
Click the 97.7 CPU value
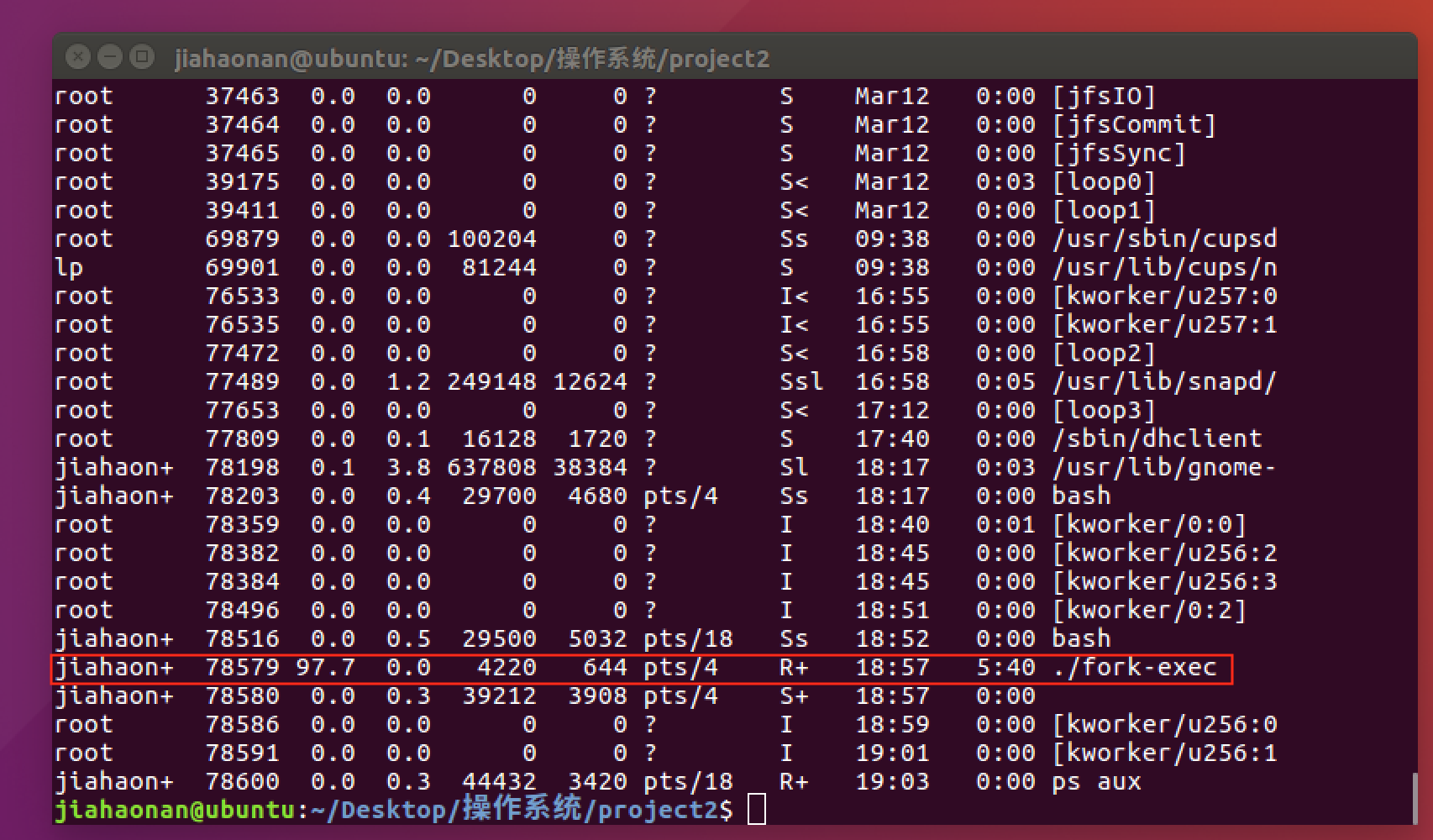[x=325, y=667]
